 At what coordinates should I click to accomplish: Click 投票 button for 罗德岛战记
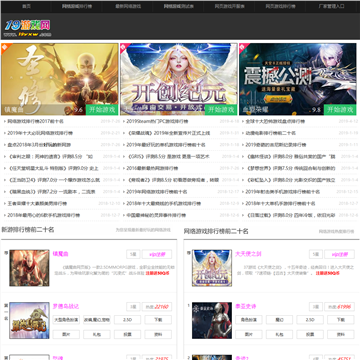(x=127, y=334)
